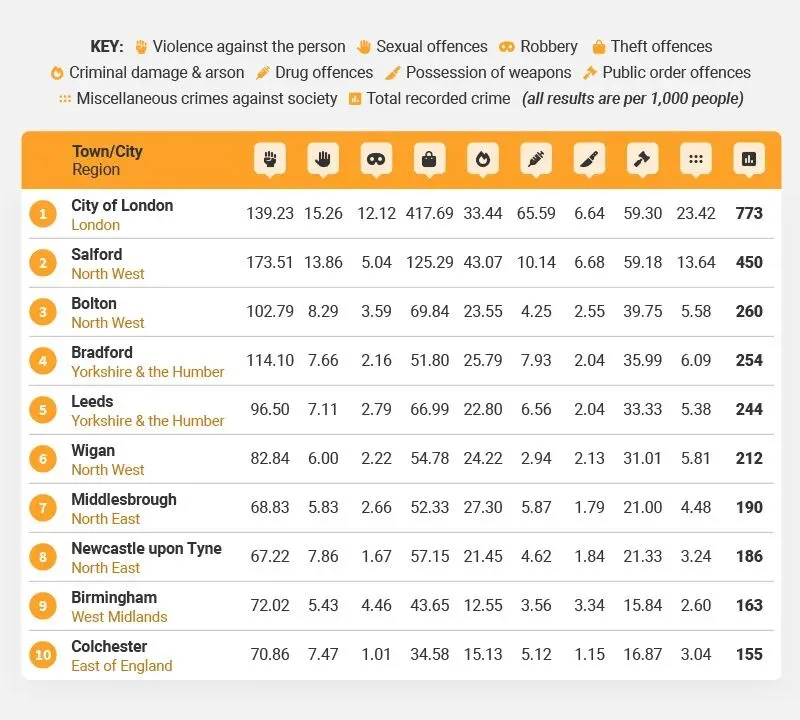The width and height of the screenshot is (800, 720).
Task: Click the total recorded crime chart column icon
Action: 749,159
